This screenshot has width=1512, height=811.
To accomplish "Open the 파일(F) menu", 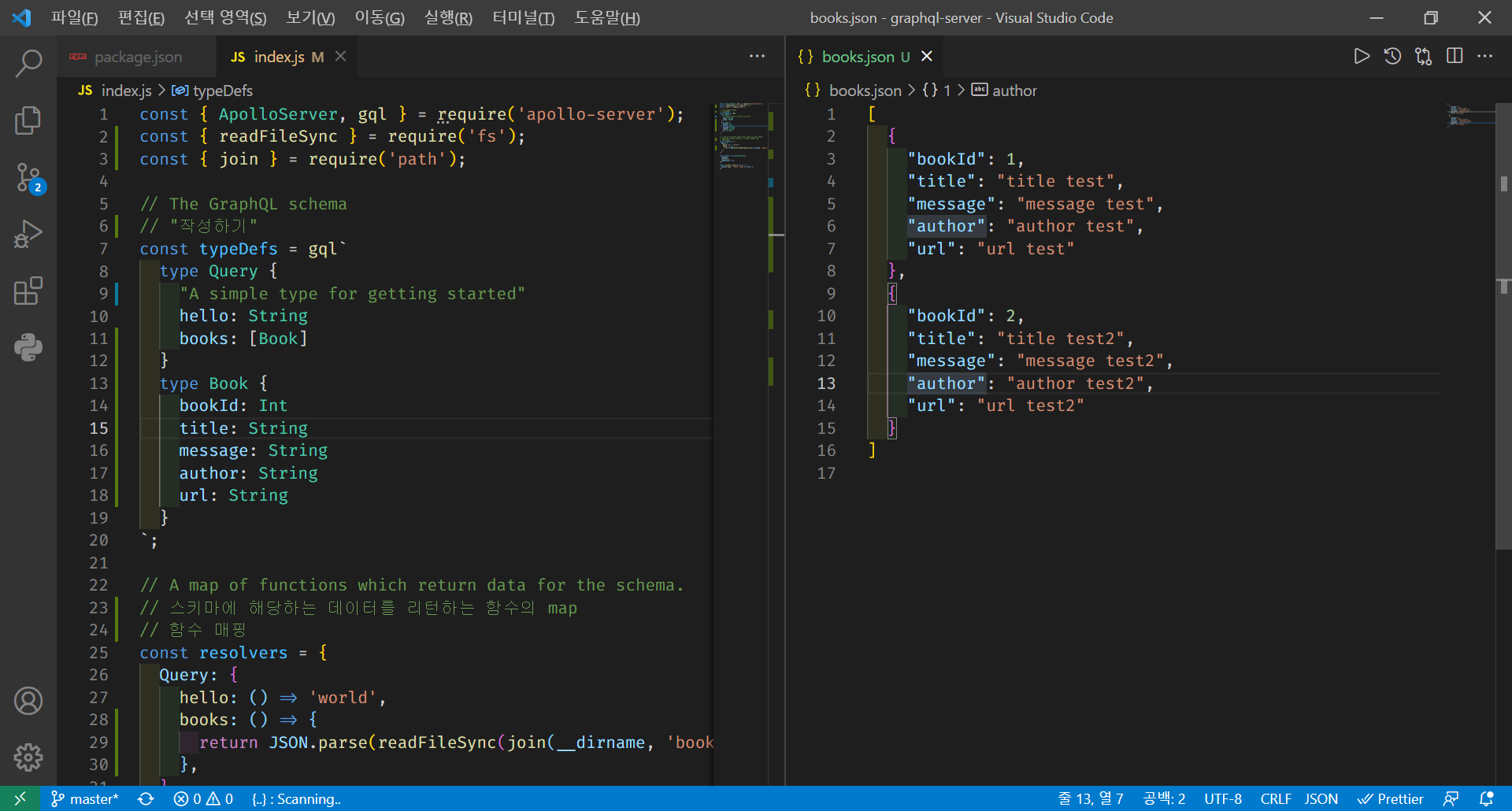I will (x=74, y=17).
